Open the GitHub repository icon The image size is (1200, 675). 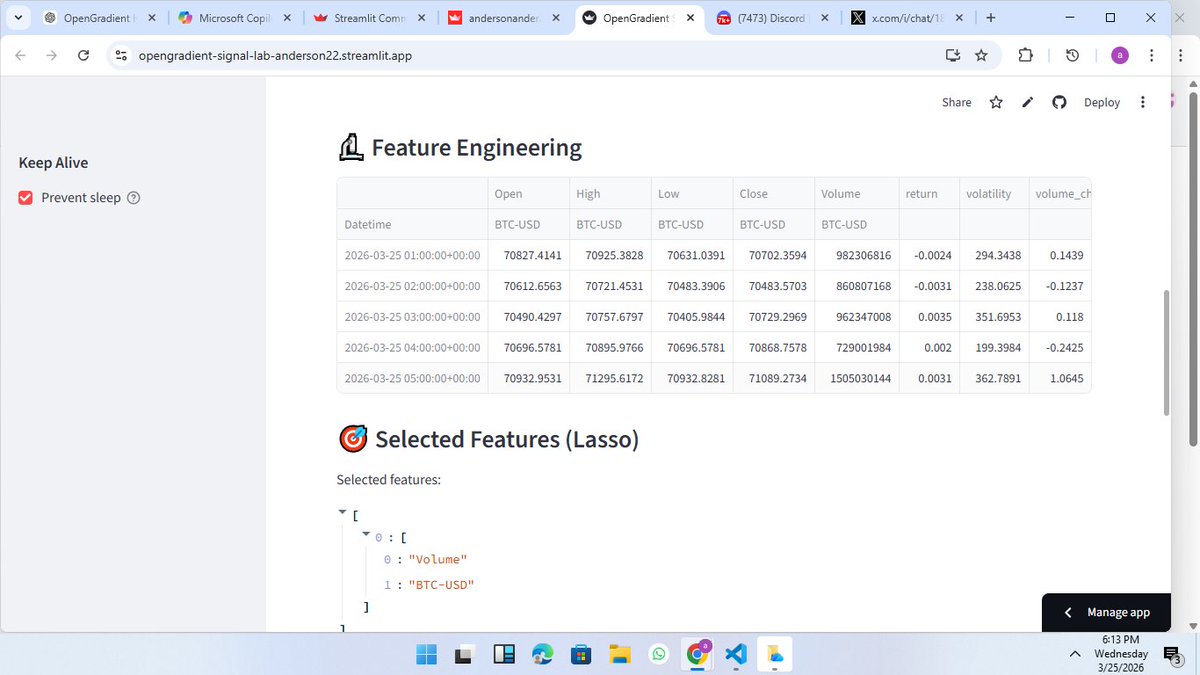[1060, 102]
